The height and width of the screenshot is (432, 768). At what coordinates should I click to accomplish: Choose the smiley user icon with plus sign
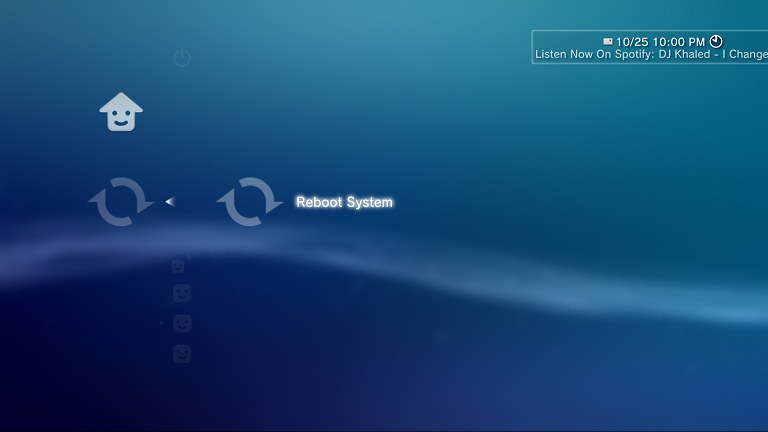point(179,265)
